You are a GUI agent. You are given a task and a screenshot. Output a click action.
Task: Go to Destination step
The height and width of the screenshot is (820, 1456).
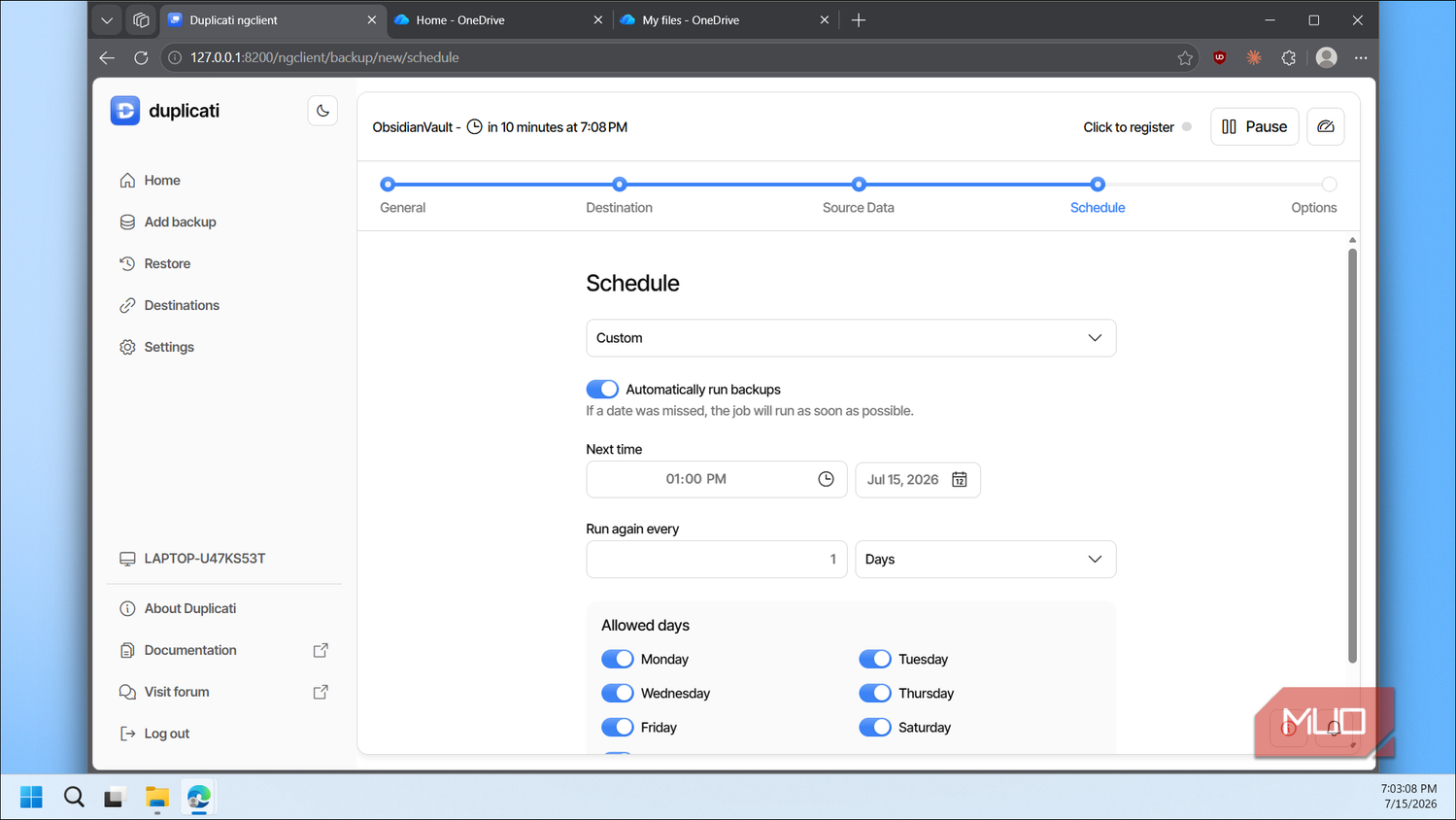[620, 196]
